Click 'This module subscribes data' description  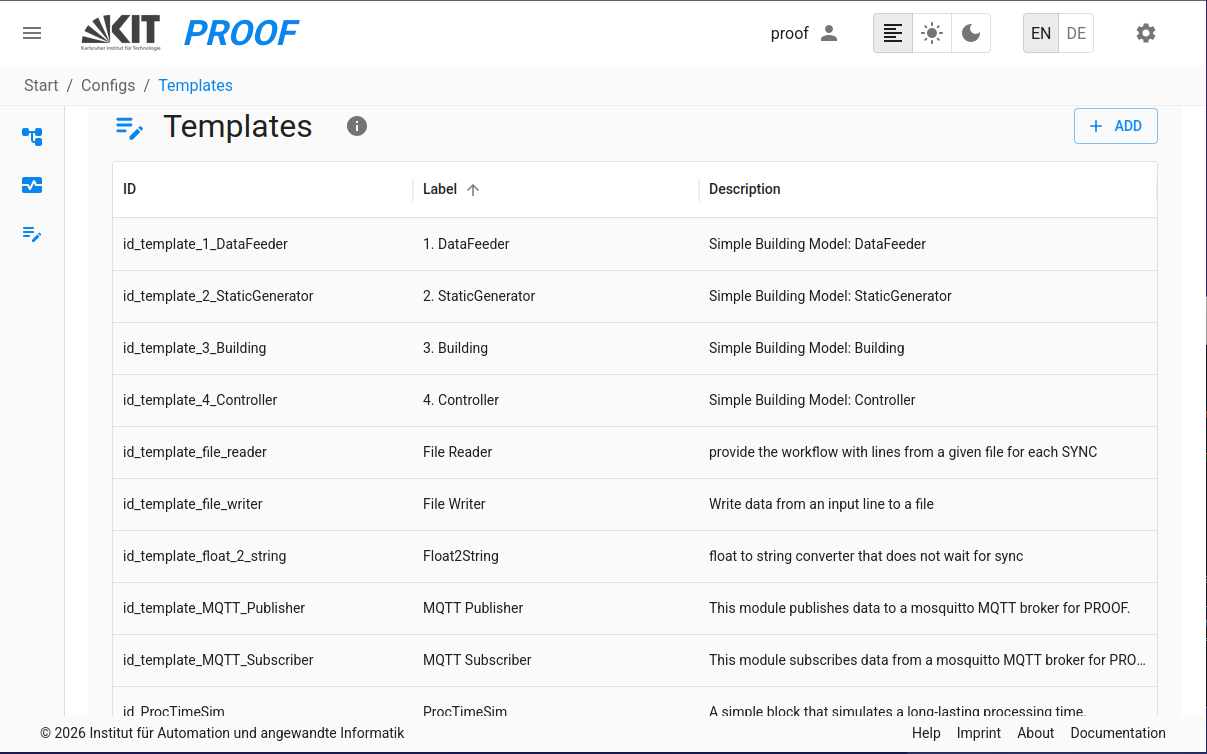(927, 660)
